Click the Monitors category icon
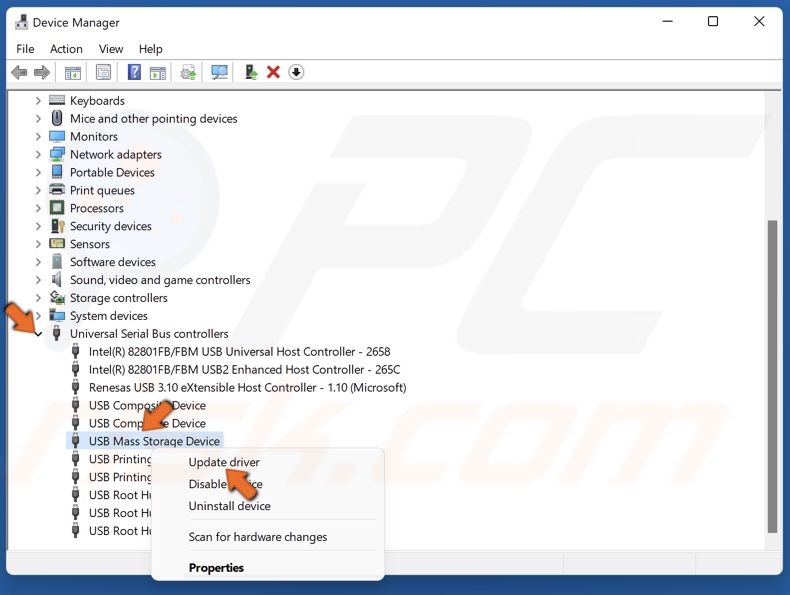 tap(57, 137)
